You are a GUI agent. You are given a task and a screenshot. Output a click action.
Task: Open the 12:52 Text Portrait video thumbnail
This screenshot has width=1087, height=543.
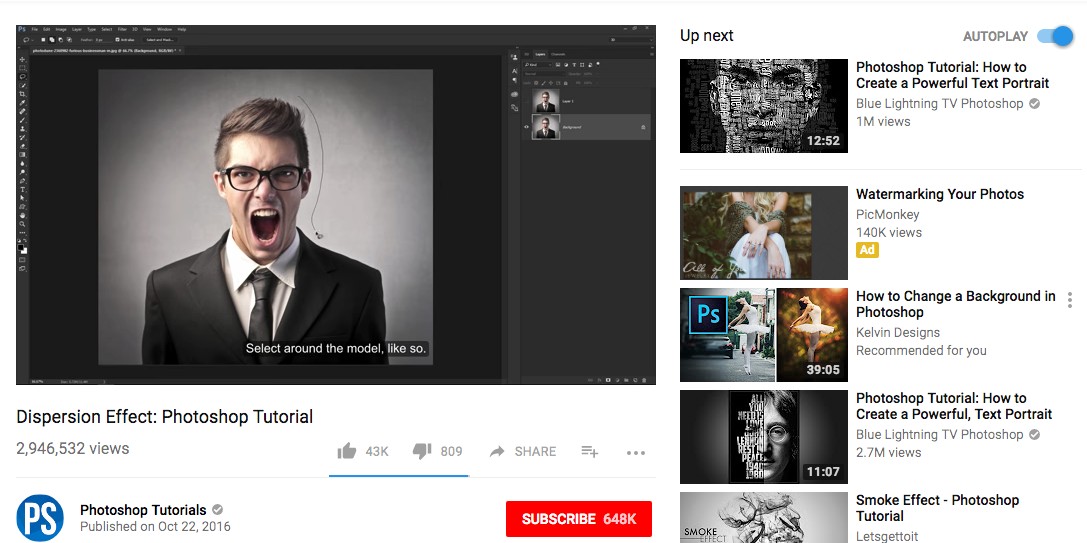763,106
